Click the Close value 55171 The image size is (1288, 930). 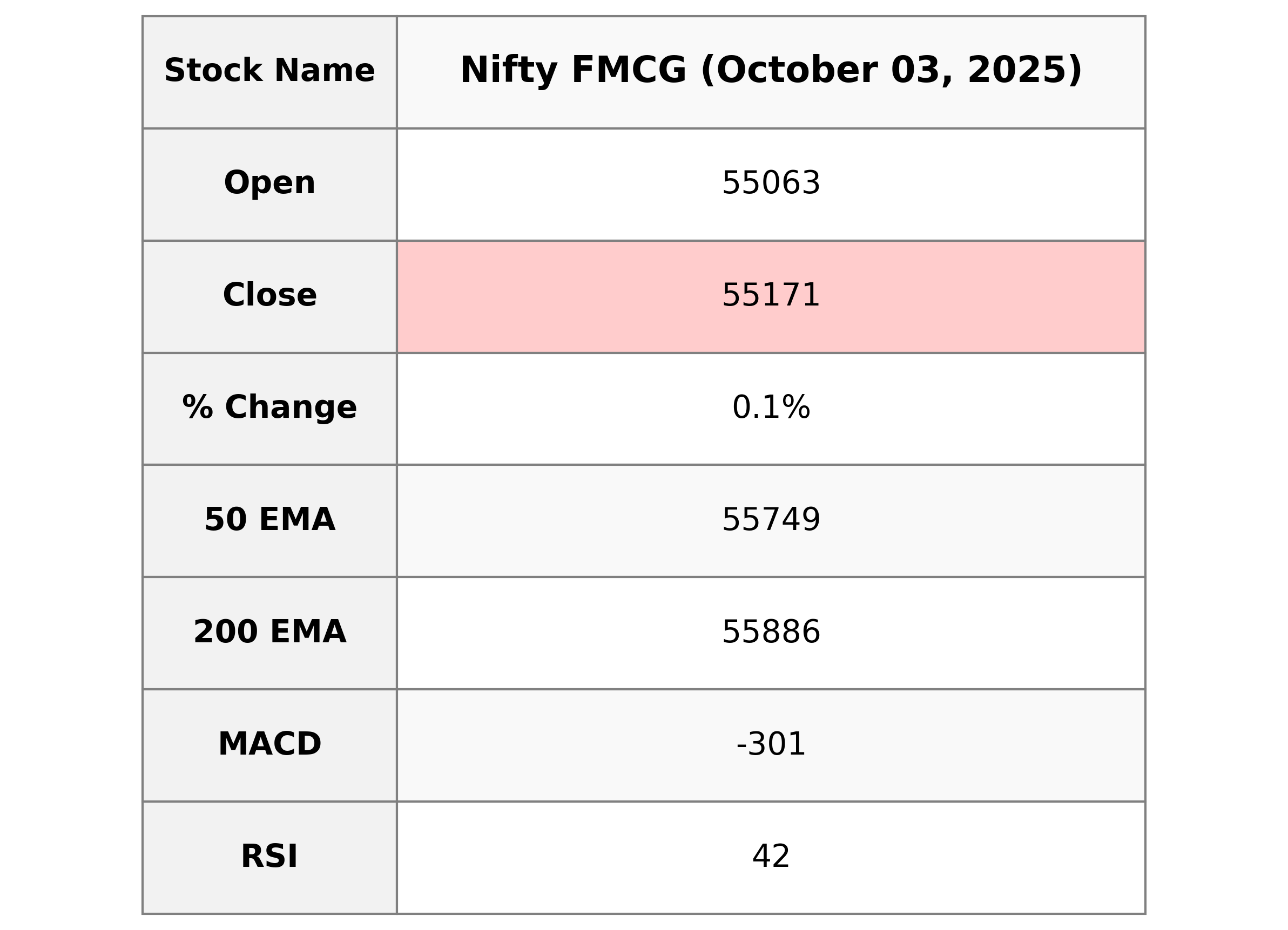pos(771,296)
